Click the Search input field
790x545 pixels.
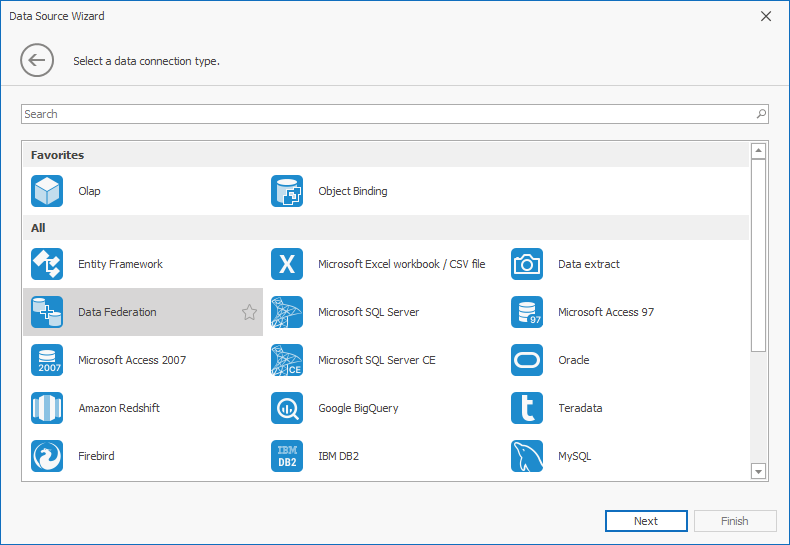pos(385,114)
